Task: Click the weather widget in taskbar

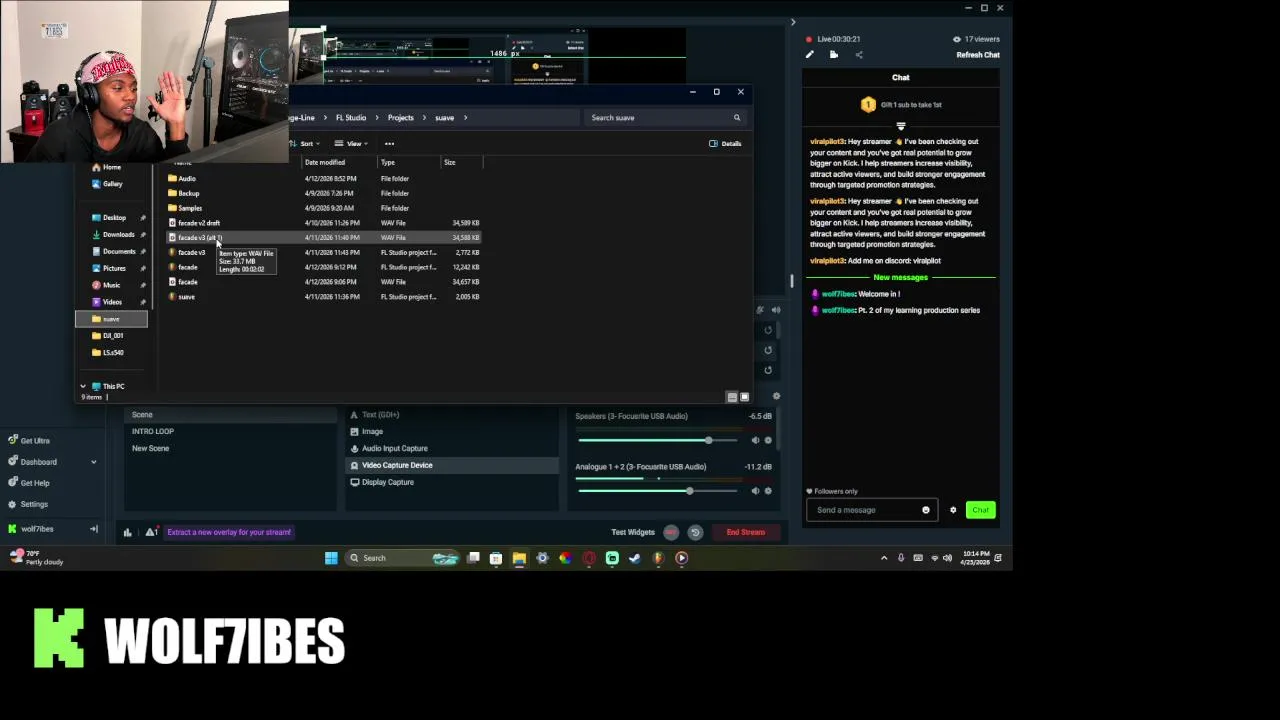Action: tap(37, 557)
